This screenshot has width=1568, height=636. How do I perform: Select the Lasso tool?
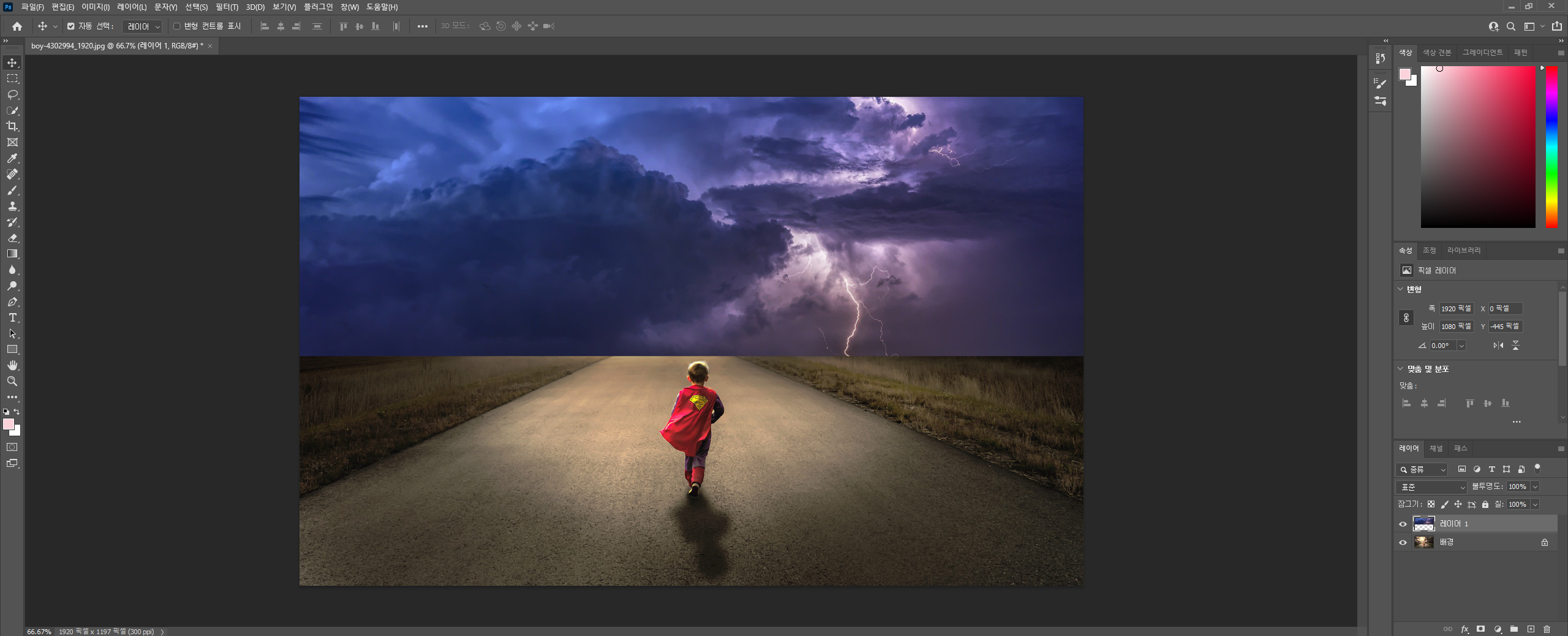click(x=12, y=94)
